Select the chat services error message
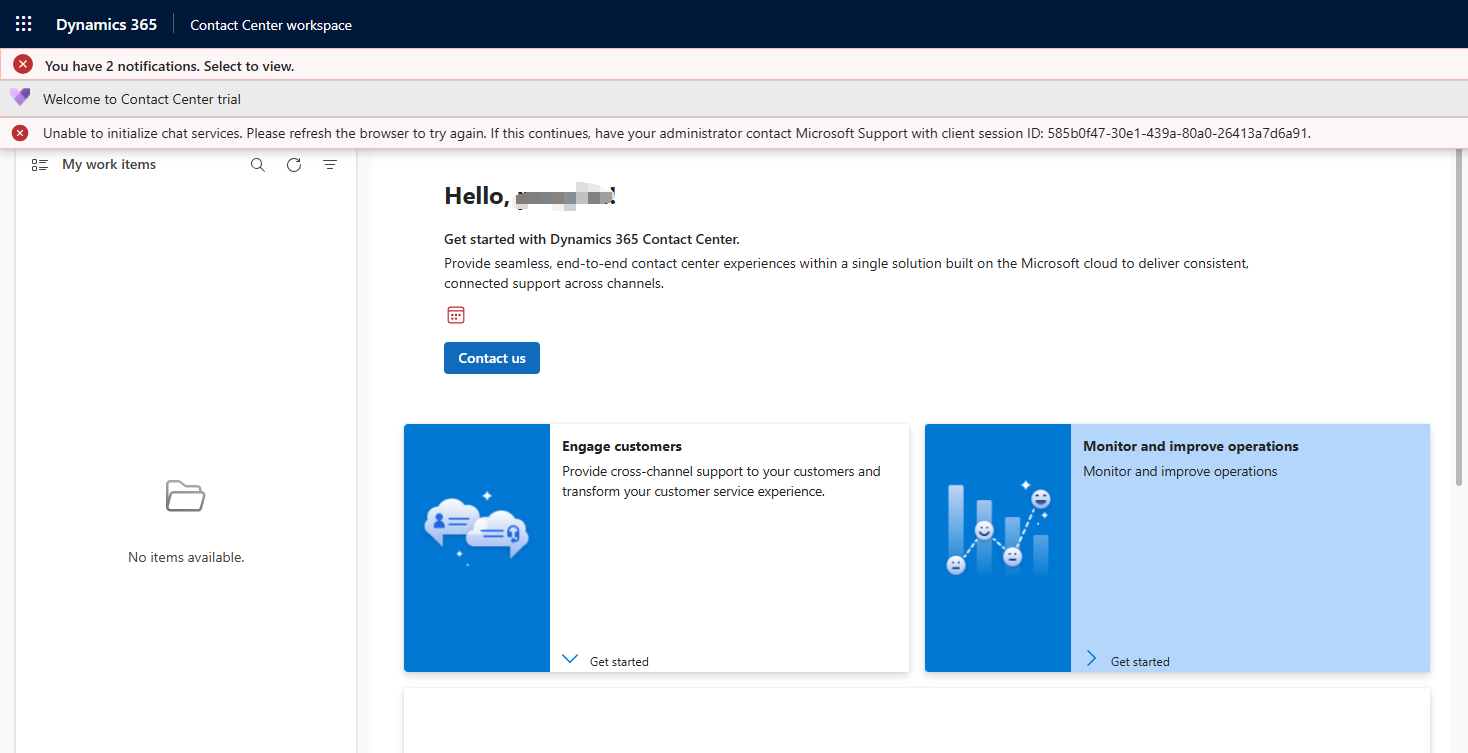1468x753 pixels. click(677, 133)
